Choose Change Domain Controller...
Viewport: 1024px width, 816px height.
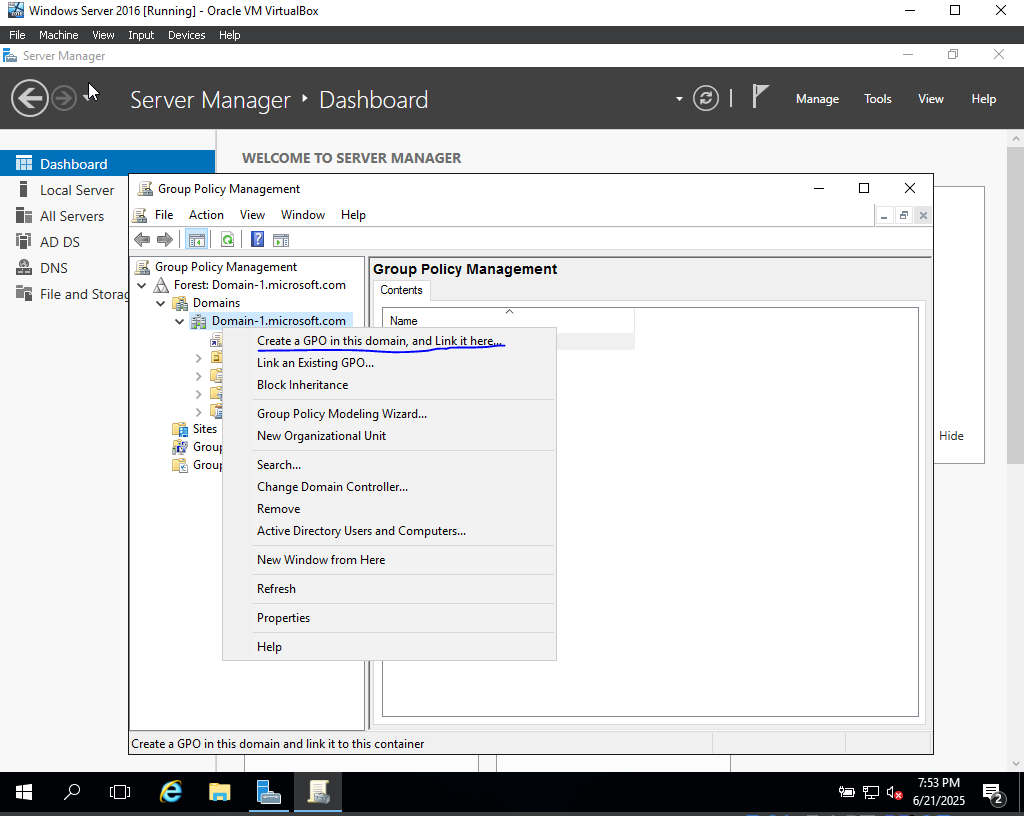[x=389, y=487]
